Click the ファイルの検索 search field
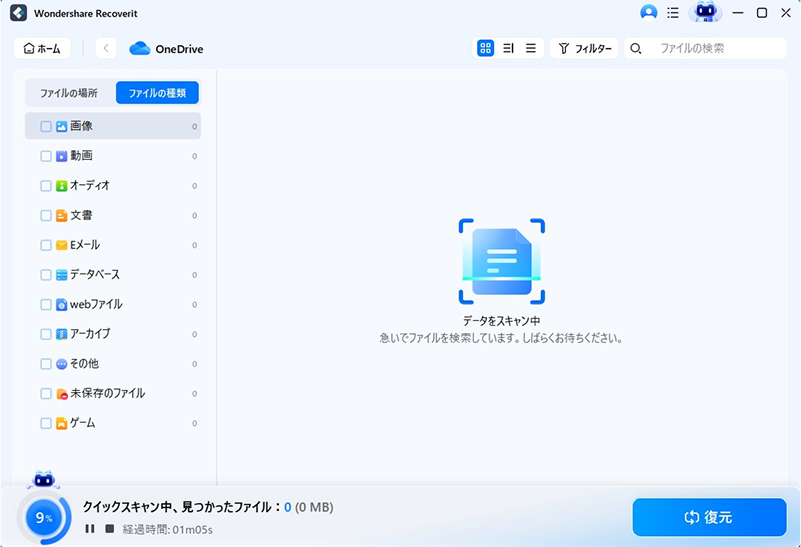 (716, 48)
